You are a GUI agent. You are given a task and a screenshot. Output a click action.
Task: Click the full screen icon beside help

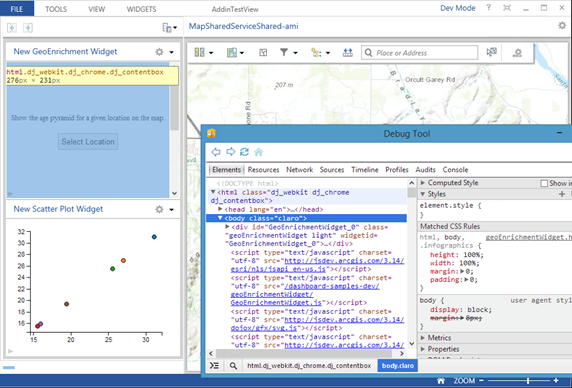click(x=507, y=8)
